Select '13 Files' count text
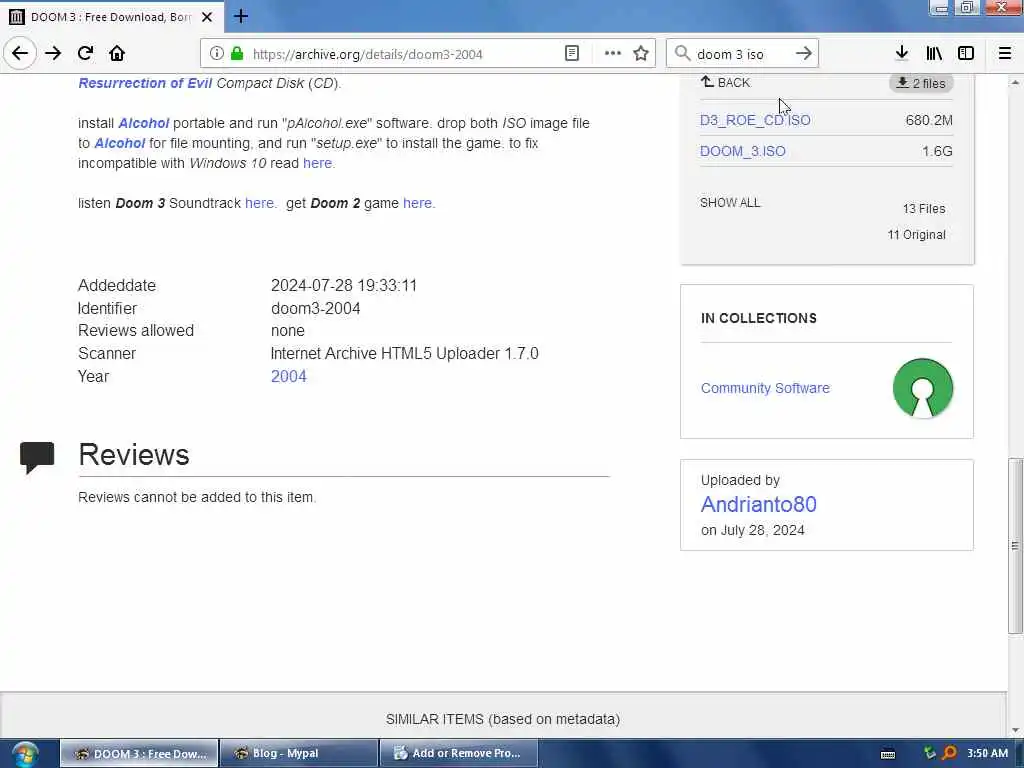The width and height of the screenshot is (1024, 768). (924, 208)
